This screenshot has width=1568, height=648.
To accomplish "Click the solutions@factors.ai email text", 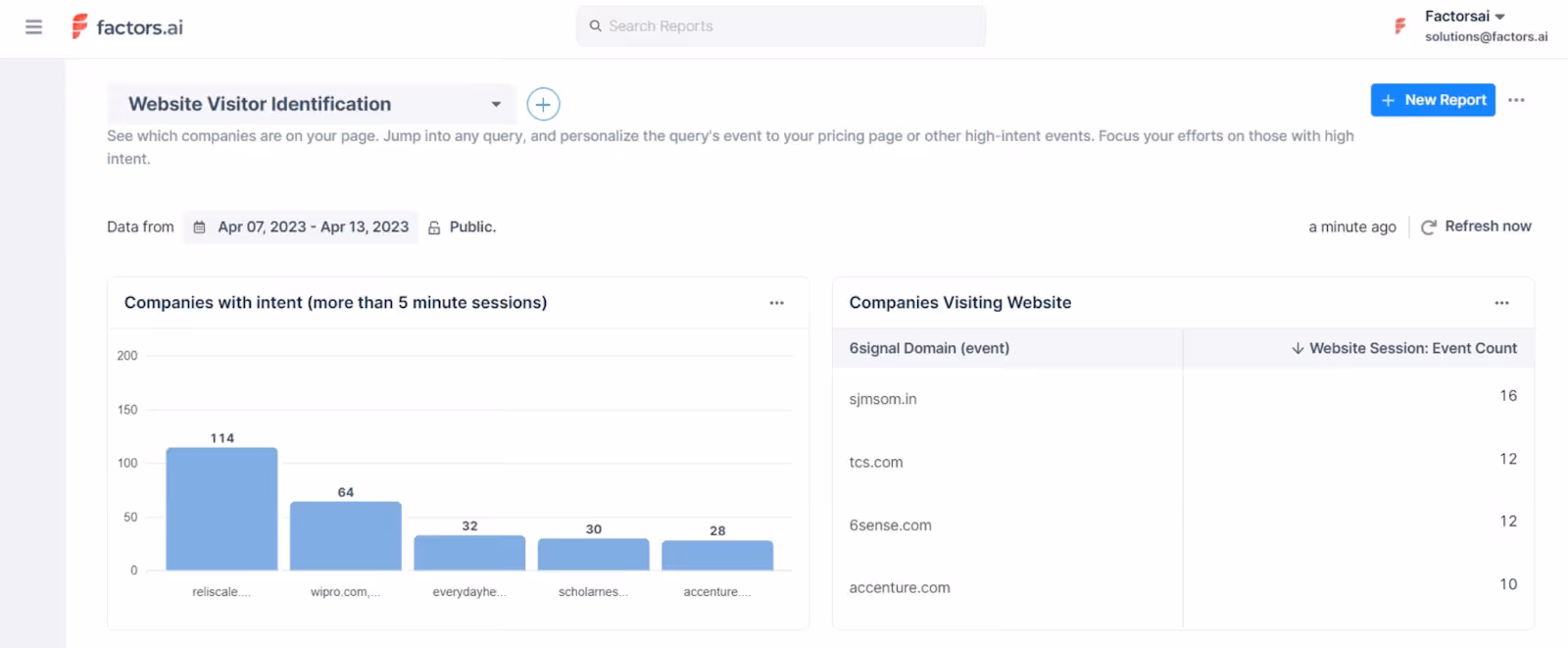I will coord(1487,37).
